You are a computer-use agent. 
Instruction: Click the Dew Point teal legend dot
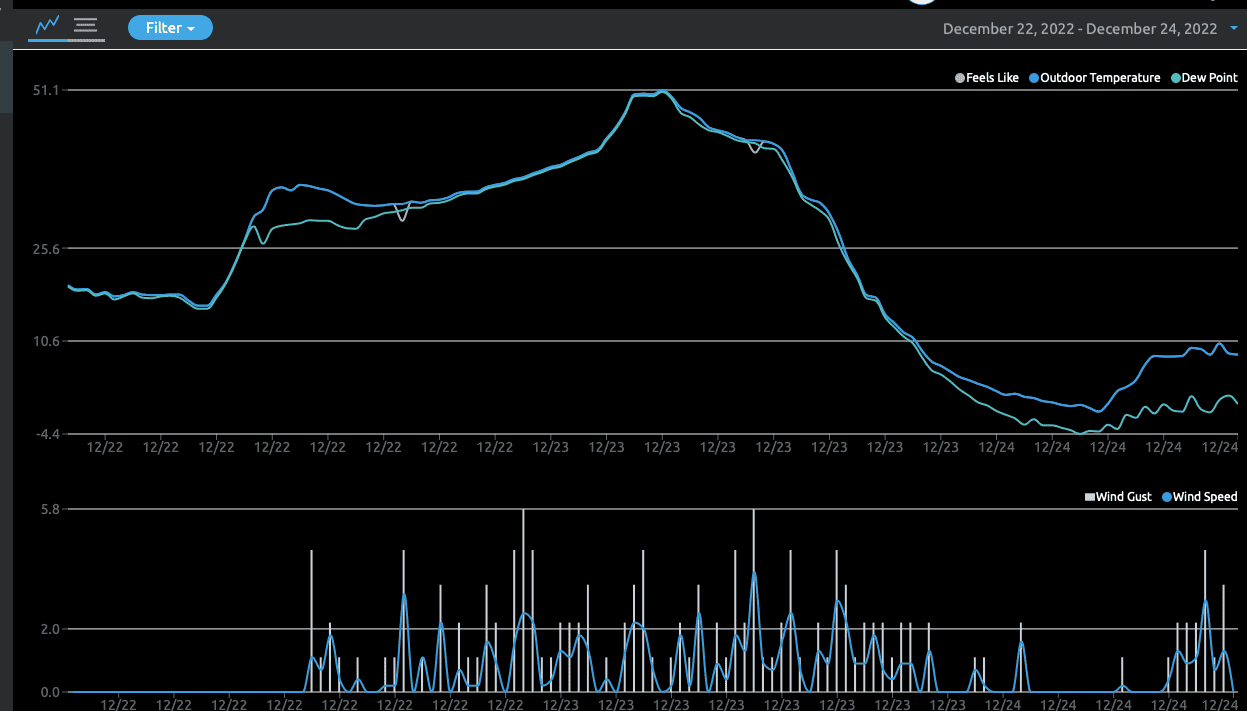click(1176, 78)
